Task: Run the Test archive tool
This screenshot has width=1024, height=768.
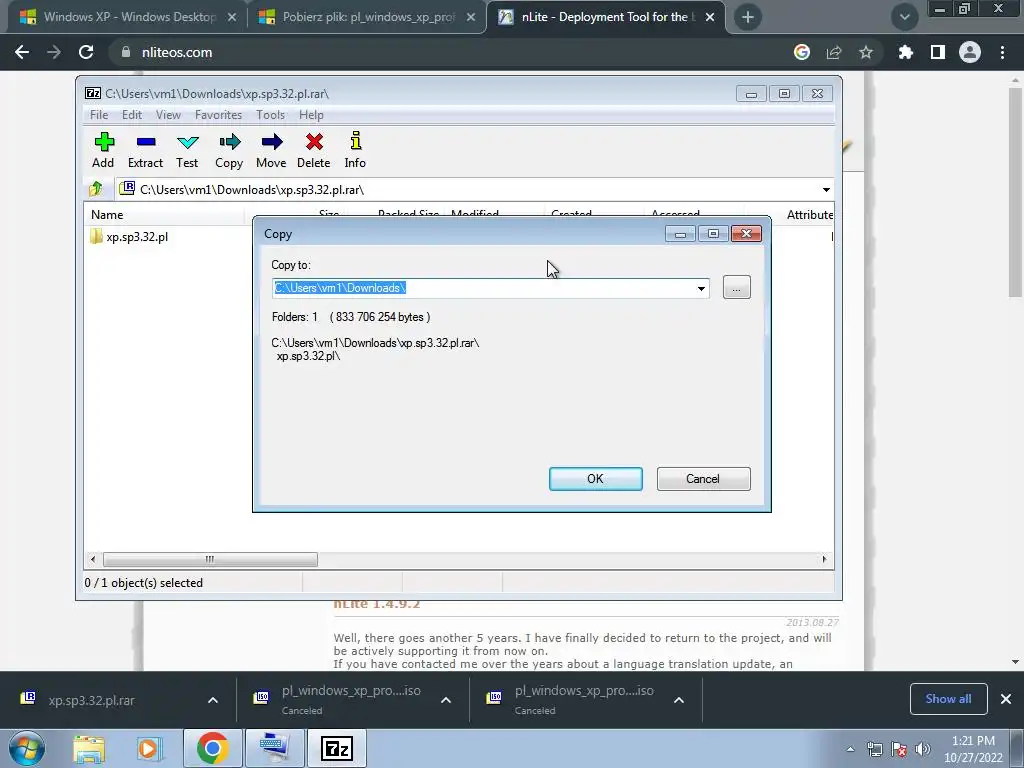Action: (187, 150)
